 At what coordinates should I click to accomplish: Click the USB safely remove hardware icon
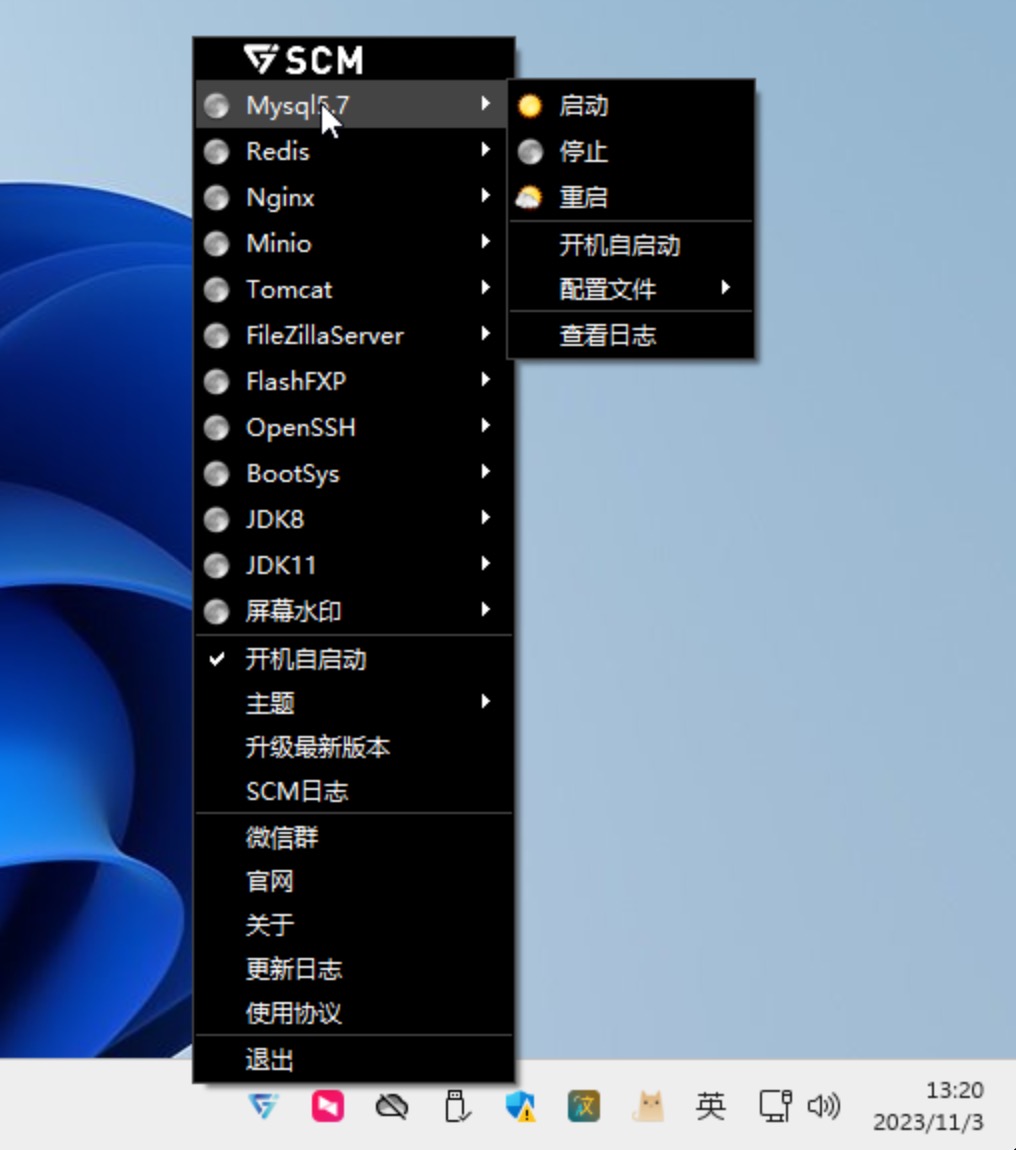click(x=457, y=1106)
